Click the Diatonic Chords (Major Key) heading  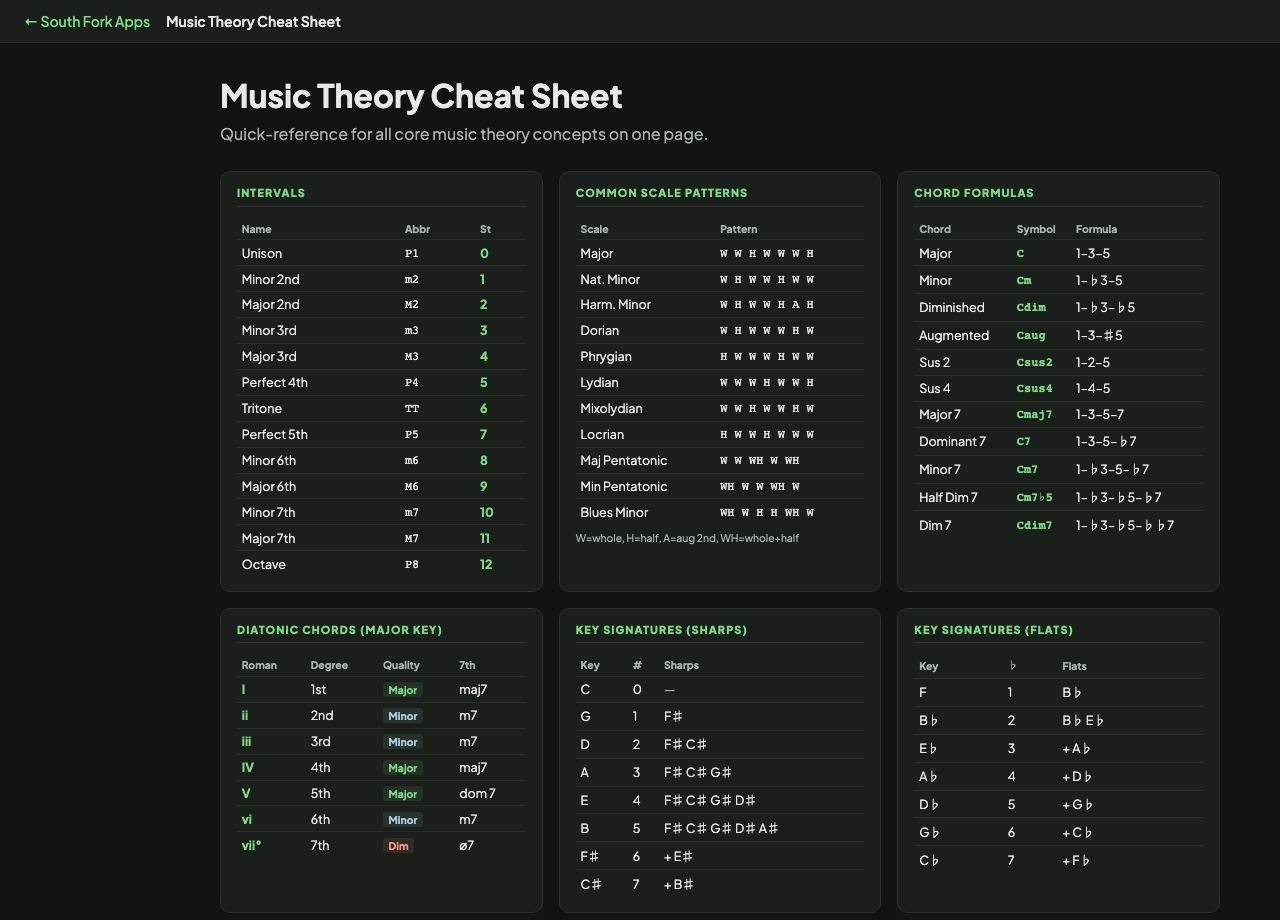[x=339, y=630]
